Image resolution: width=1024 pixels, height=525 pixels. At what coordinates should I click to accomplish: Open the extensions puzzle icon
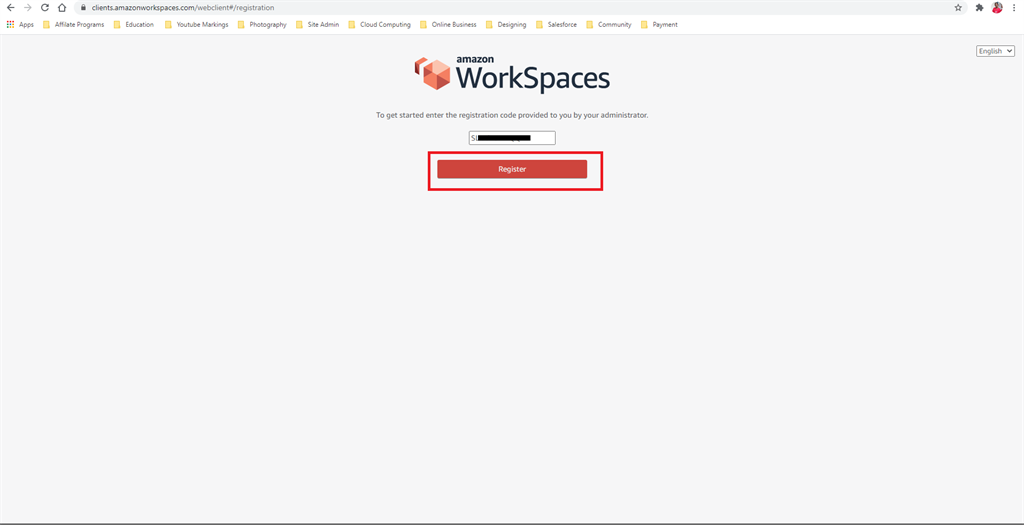979,8
